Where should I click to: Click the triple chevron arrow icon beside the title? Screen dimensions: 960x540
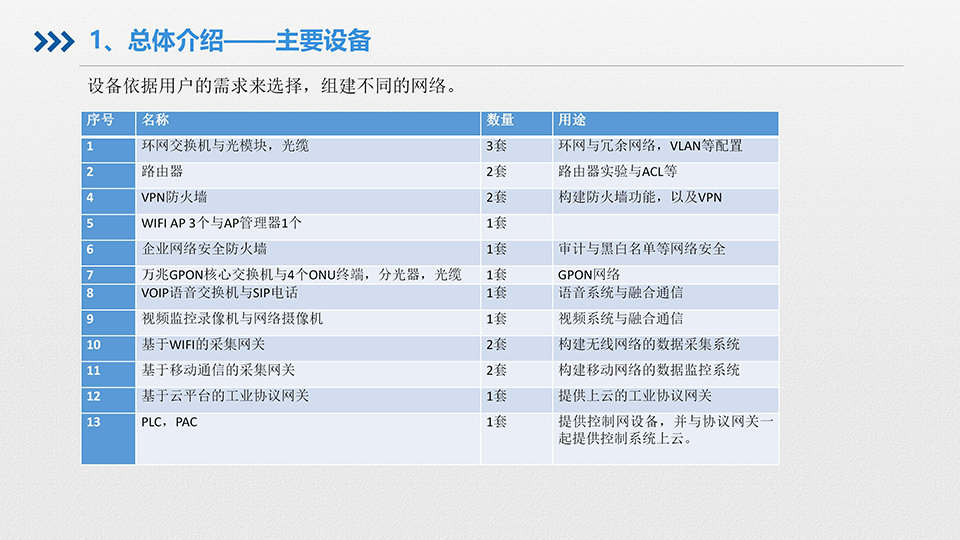click(x=53, y=41)
